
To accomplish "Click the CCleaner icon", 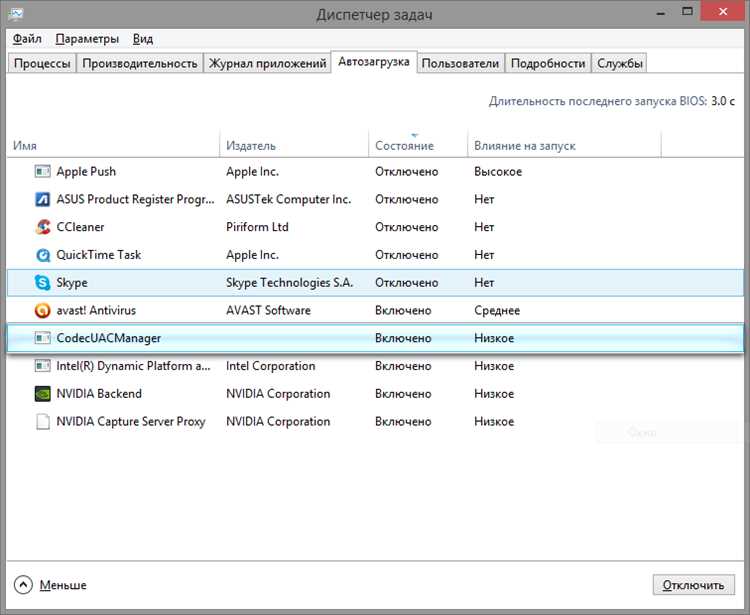I will click(x=43, y=227).
